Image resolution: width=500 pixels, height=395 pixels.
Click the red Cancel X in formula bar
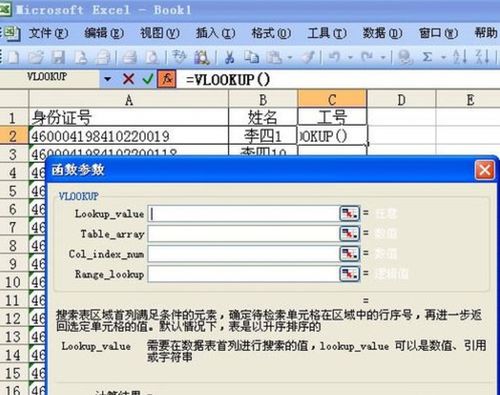(x=128, y=79)
